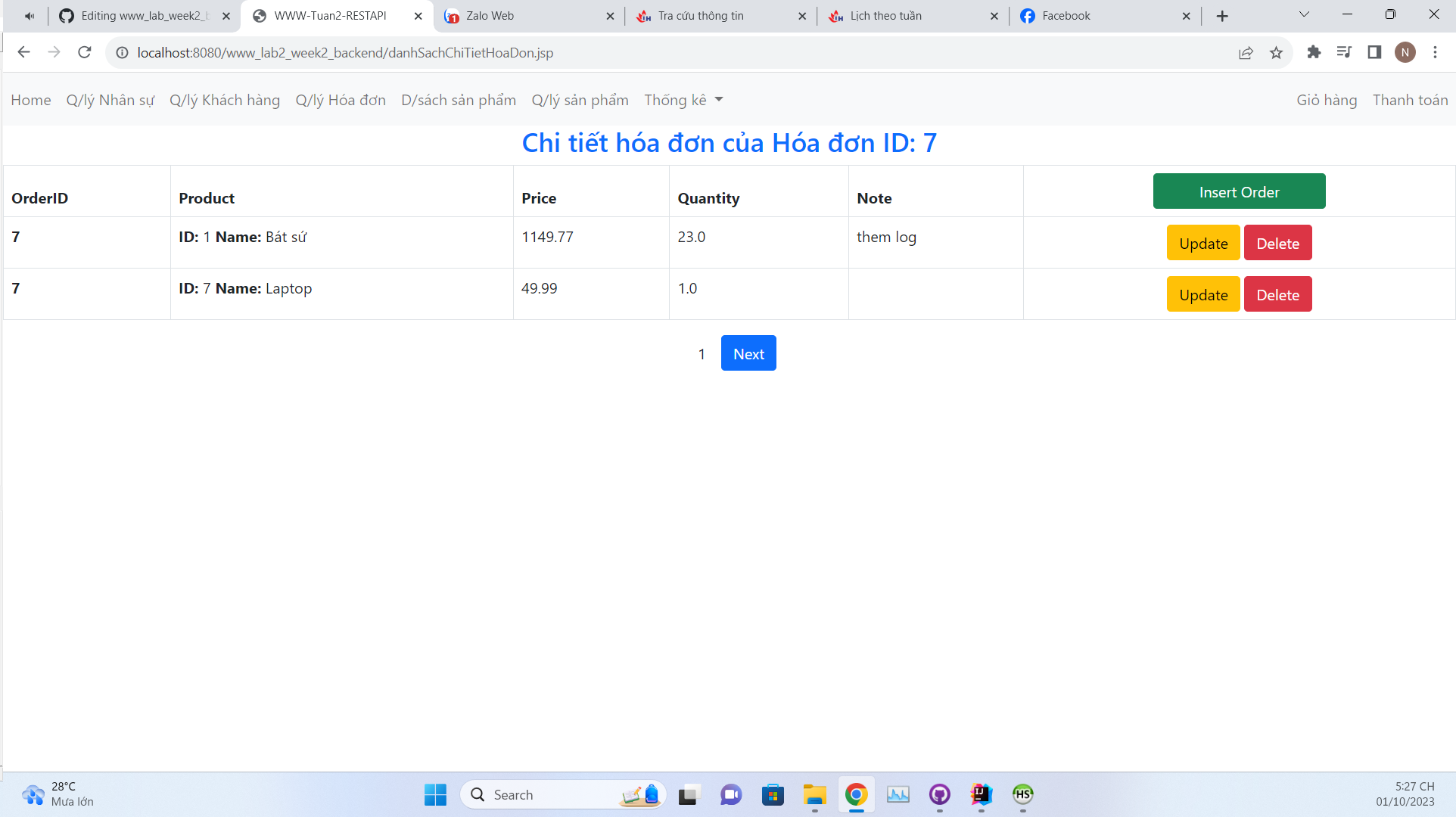This screenshot has height=817, width=1456.
Task: Open the Chrome three-dot menu
Action: point(1436,52)
